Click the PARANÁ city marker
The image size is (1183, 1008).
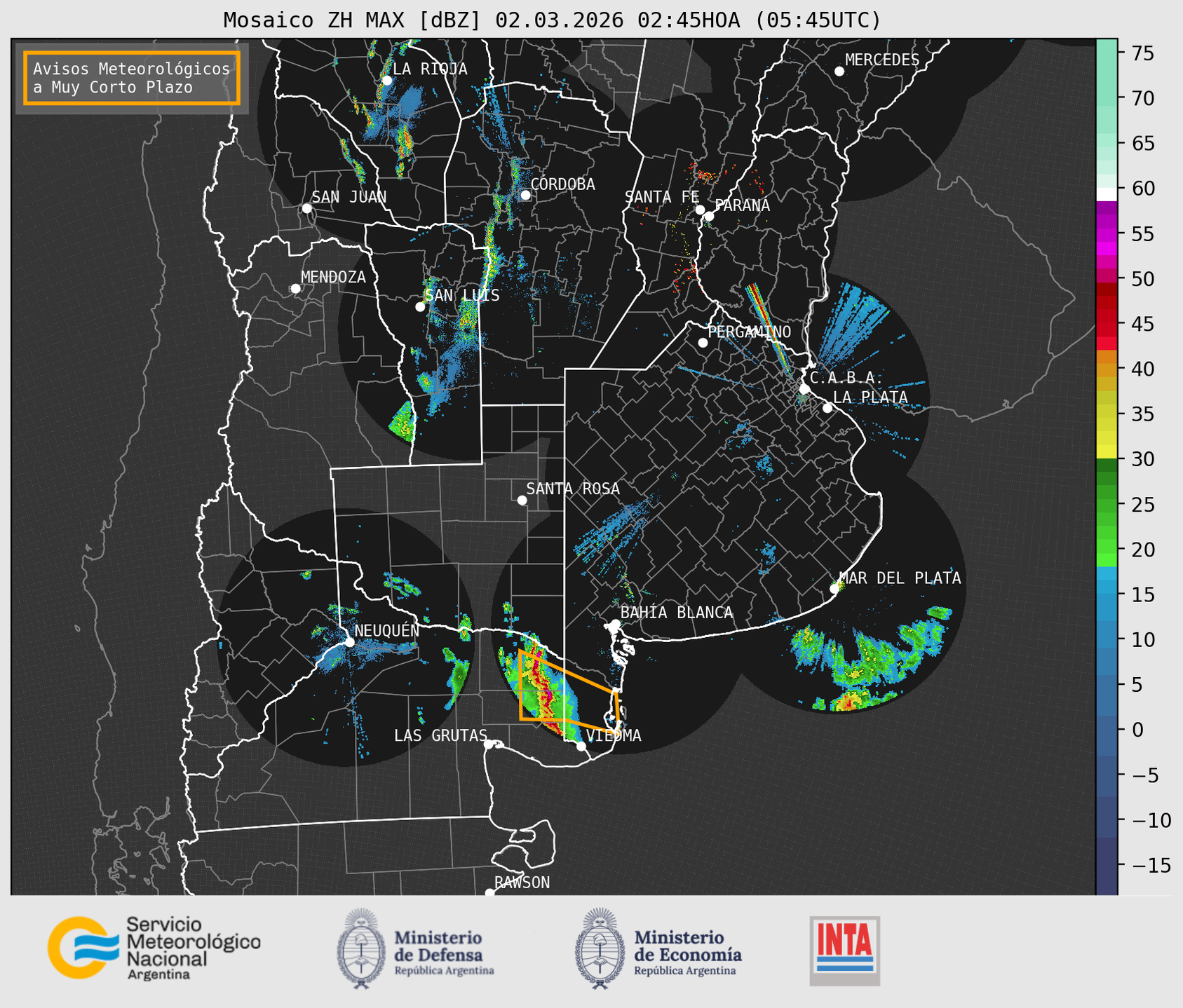709,216
